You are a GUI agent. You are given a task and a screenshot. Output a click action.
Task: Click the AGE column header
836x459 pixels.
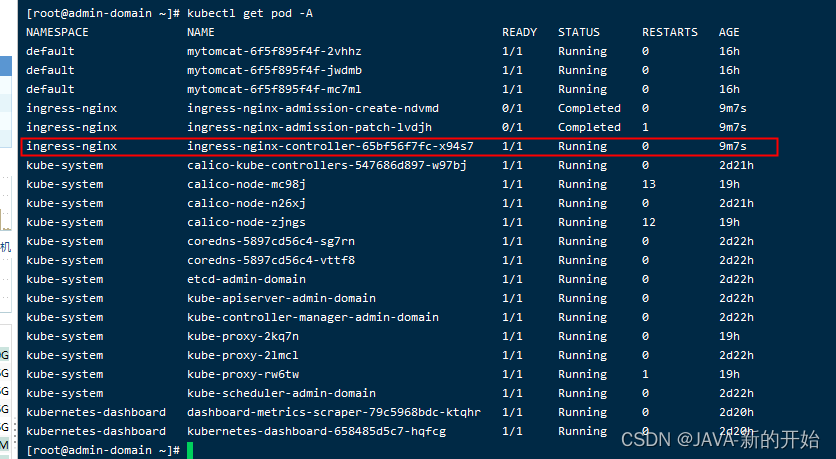tap(729, 32)
